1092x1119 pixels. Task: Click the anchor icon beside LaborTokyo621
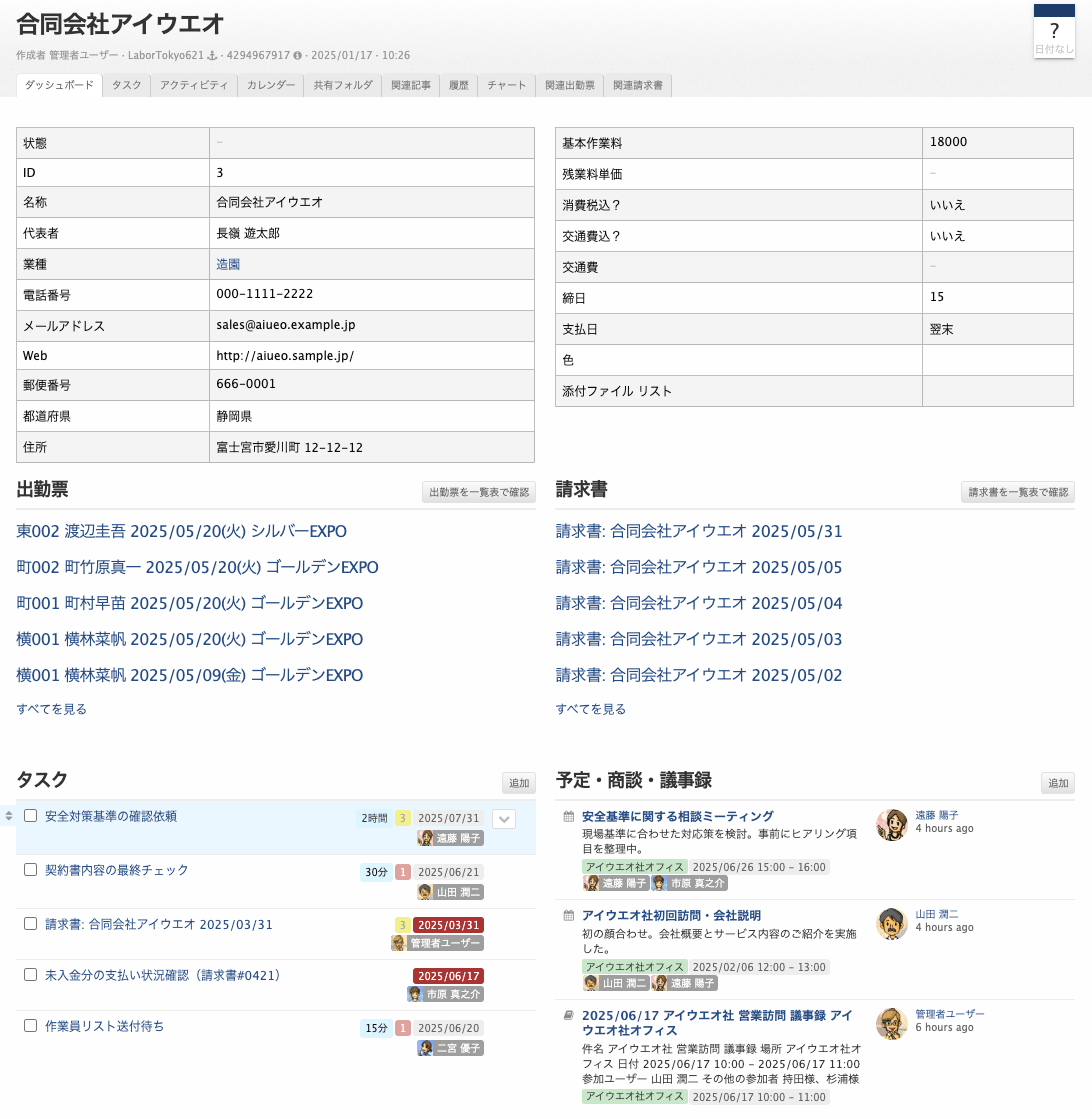pyautogui.click(x=211, y=56)
